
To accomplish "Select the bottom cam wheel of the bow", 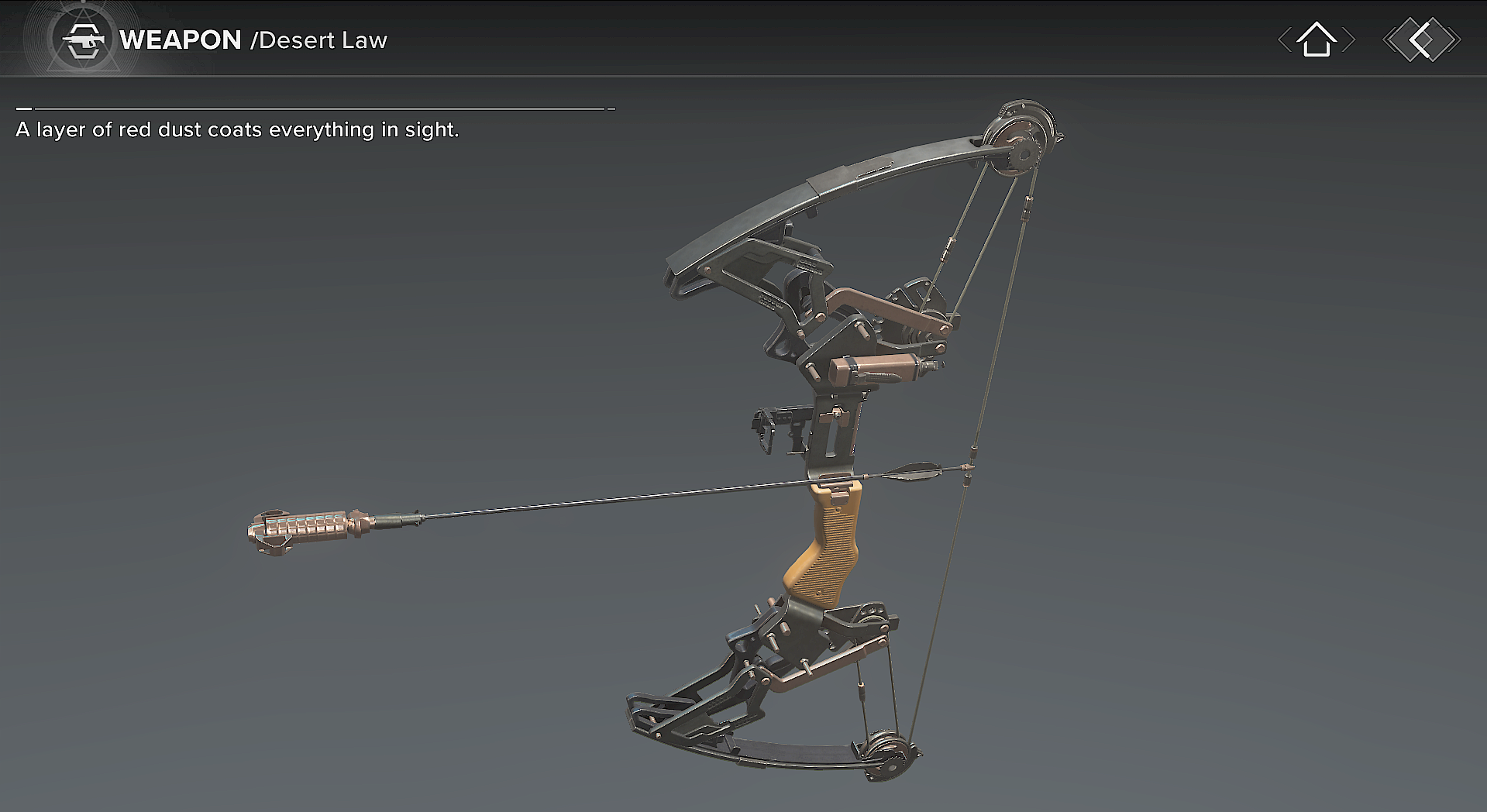I will (x=887, y=754).
